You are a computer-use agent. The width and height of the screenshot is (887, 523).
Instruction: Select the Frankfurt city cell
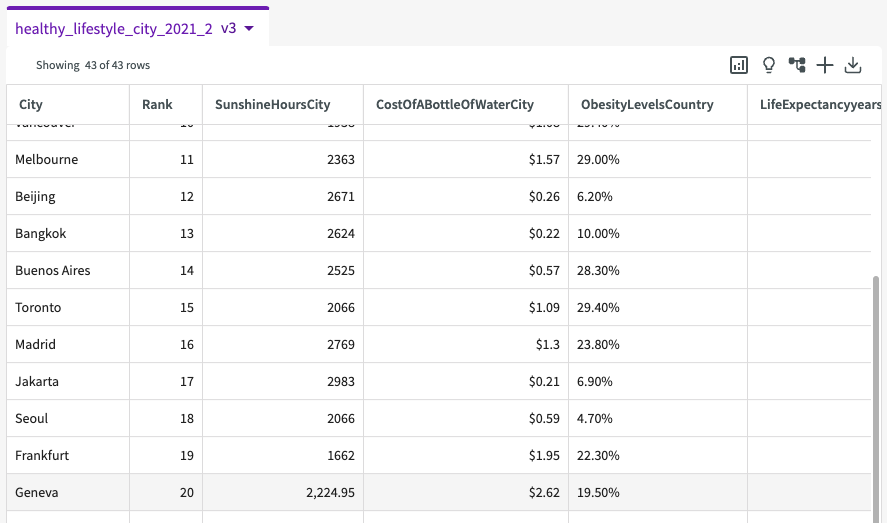click(x=68, y=456)
